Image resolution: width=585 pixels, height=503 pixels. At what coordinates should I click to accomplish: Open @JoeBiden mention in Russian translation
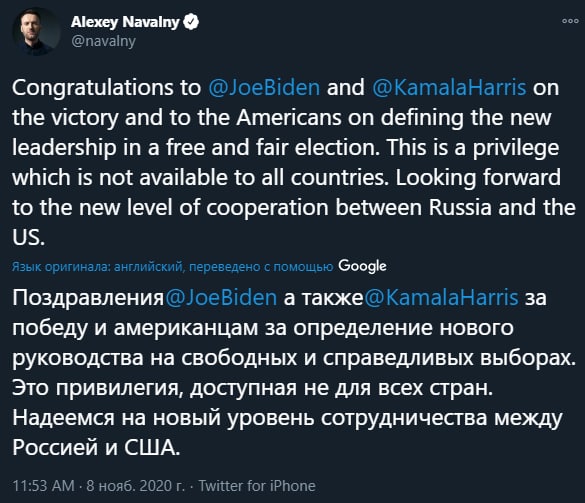221,298
